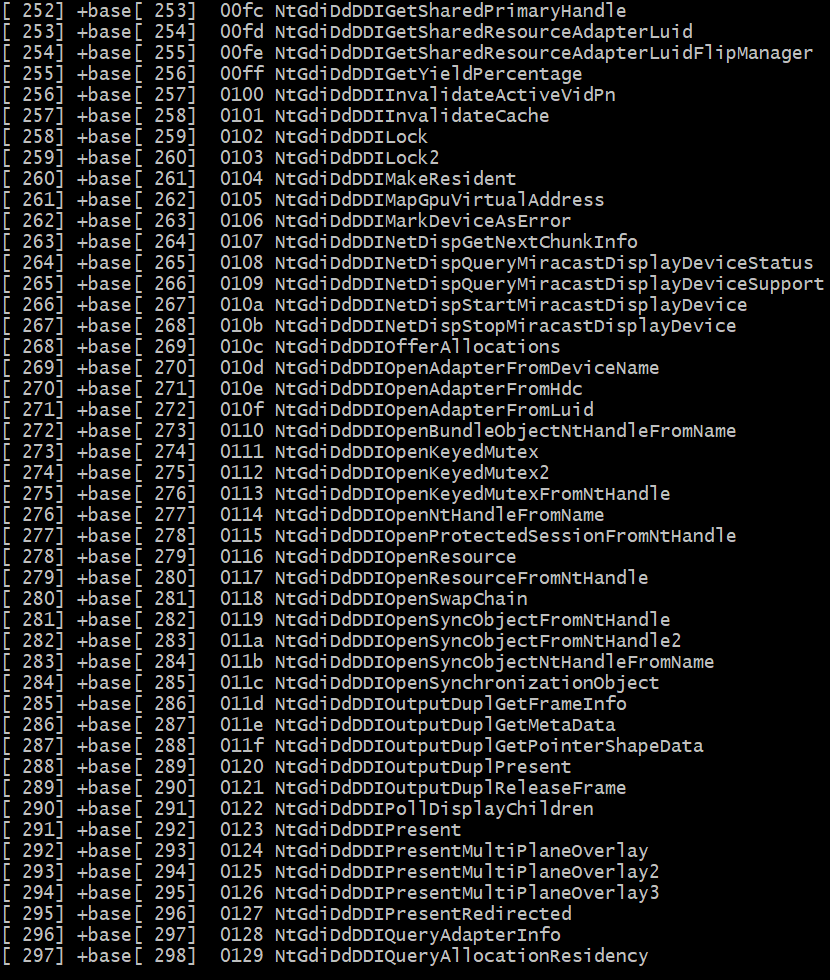This screenshot has width=830, height=980.
Task: Click hex value 0106 for MarkDeviceAsError
Action: [241, 221]
